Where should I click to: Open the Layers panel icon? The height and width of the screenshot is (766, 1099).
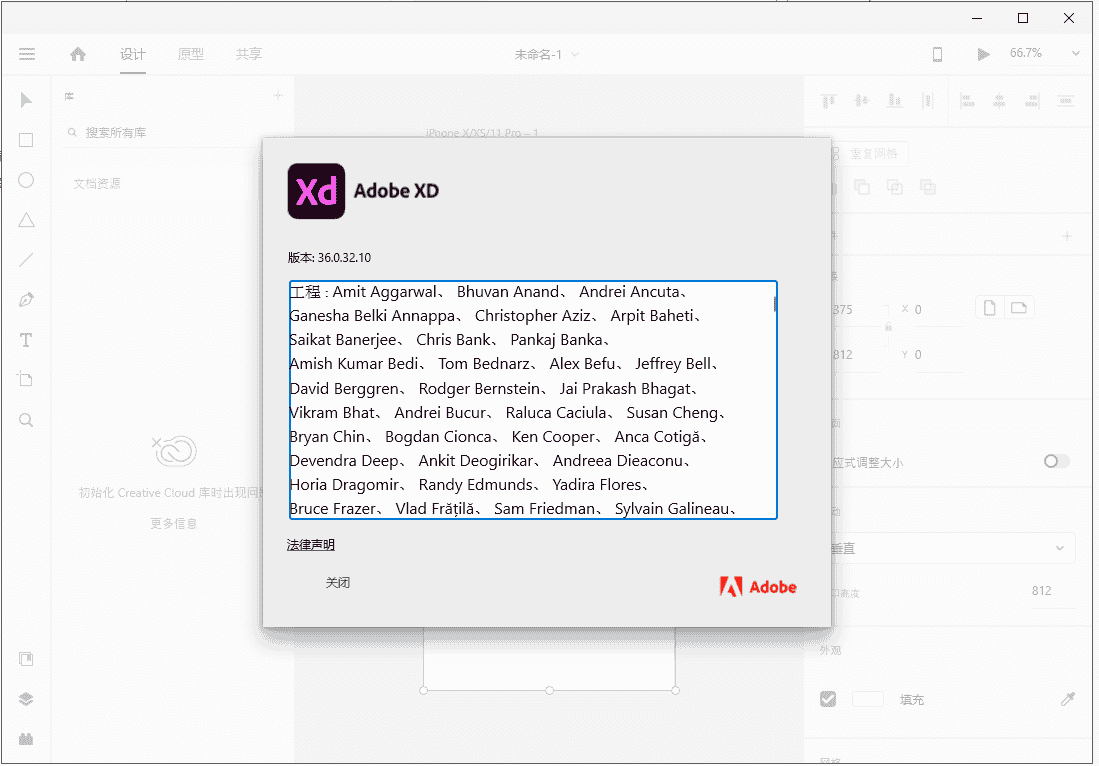pos(27,699)
